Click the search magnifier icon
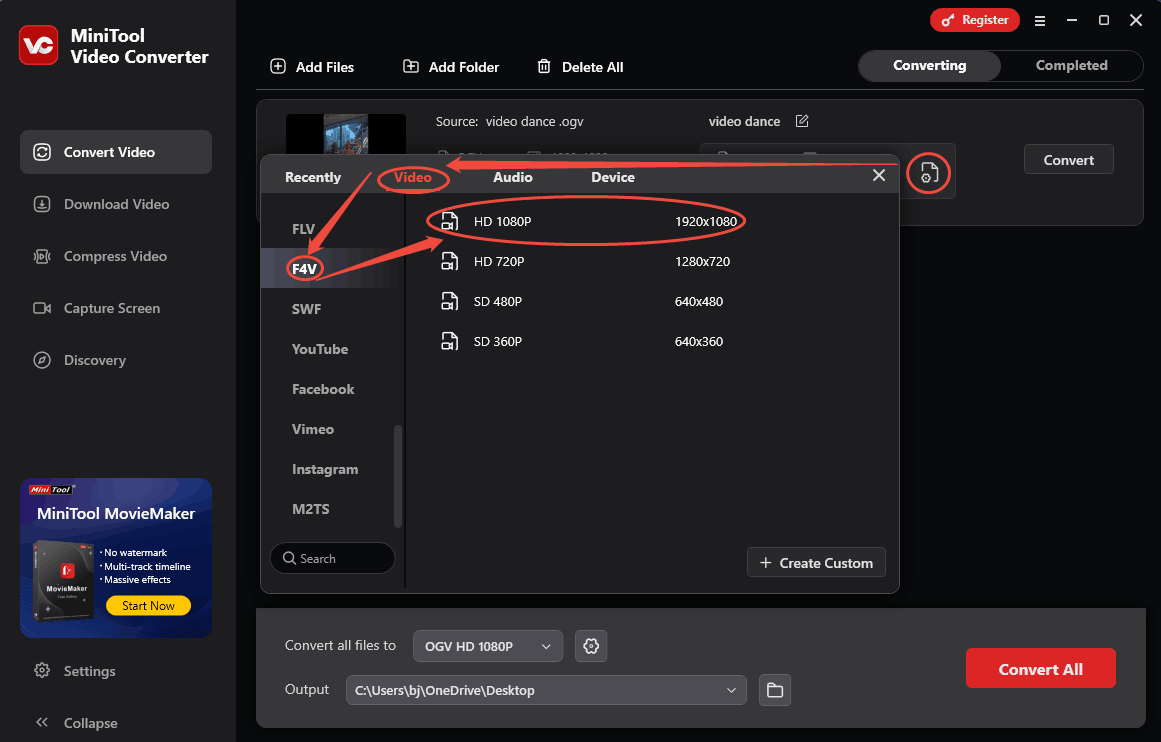This screenshot has width=1161, height=742. pos(290,558)
